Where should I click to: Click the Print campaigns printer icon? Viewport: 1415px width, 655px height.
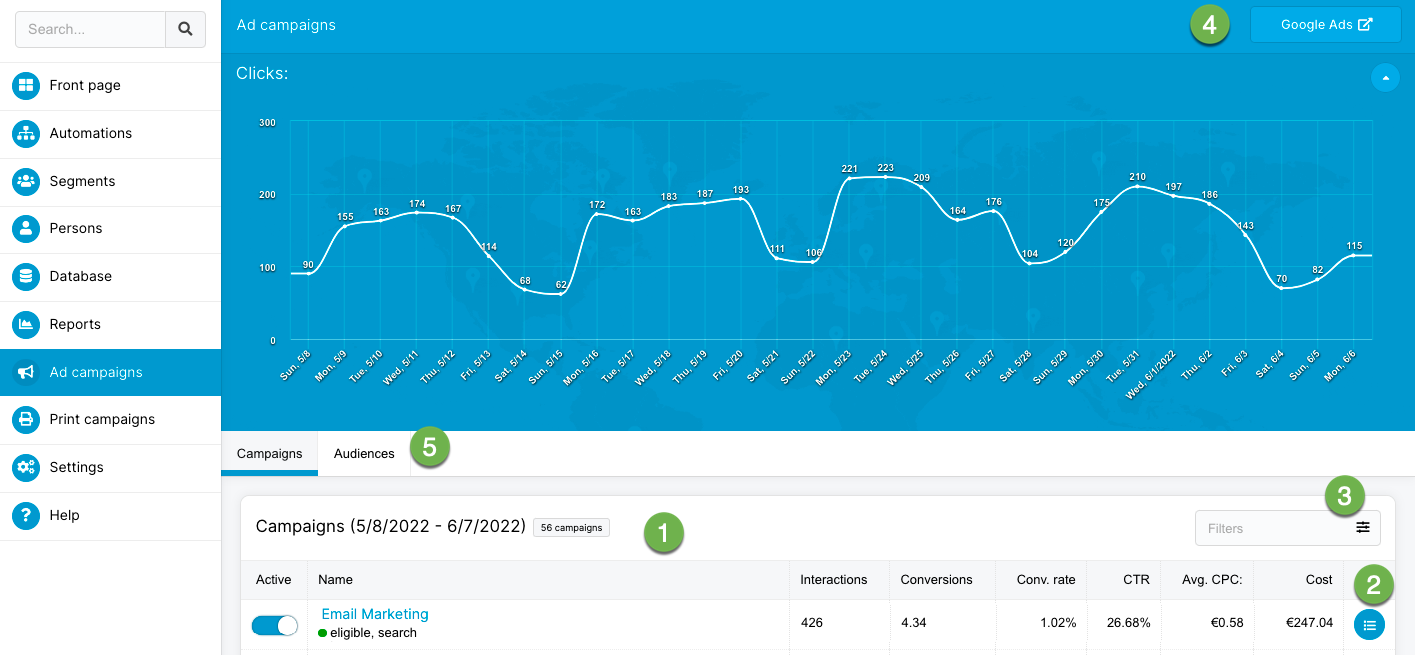point(26,419)
